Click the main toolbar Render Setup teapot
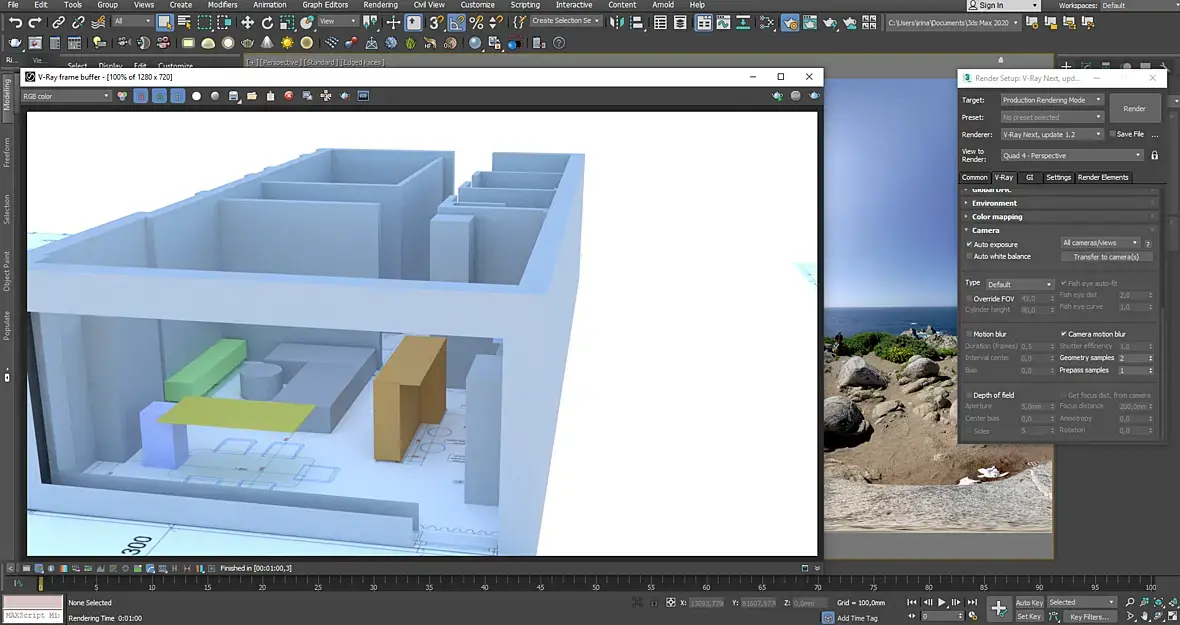The image size is (1180, 625). [x=789, y=23]
